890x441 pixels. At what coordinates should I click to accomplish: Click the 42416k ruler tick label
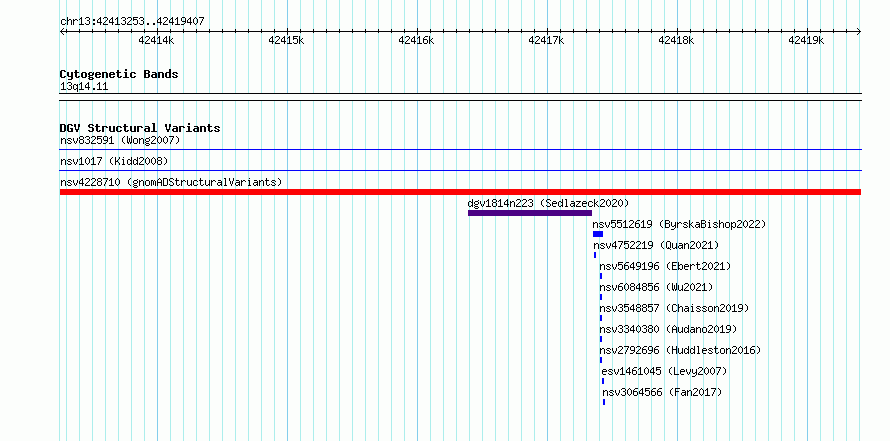[x=416, y=40]
